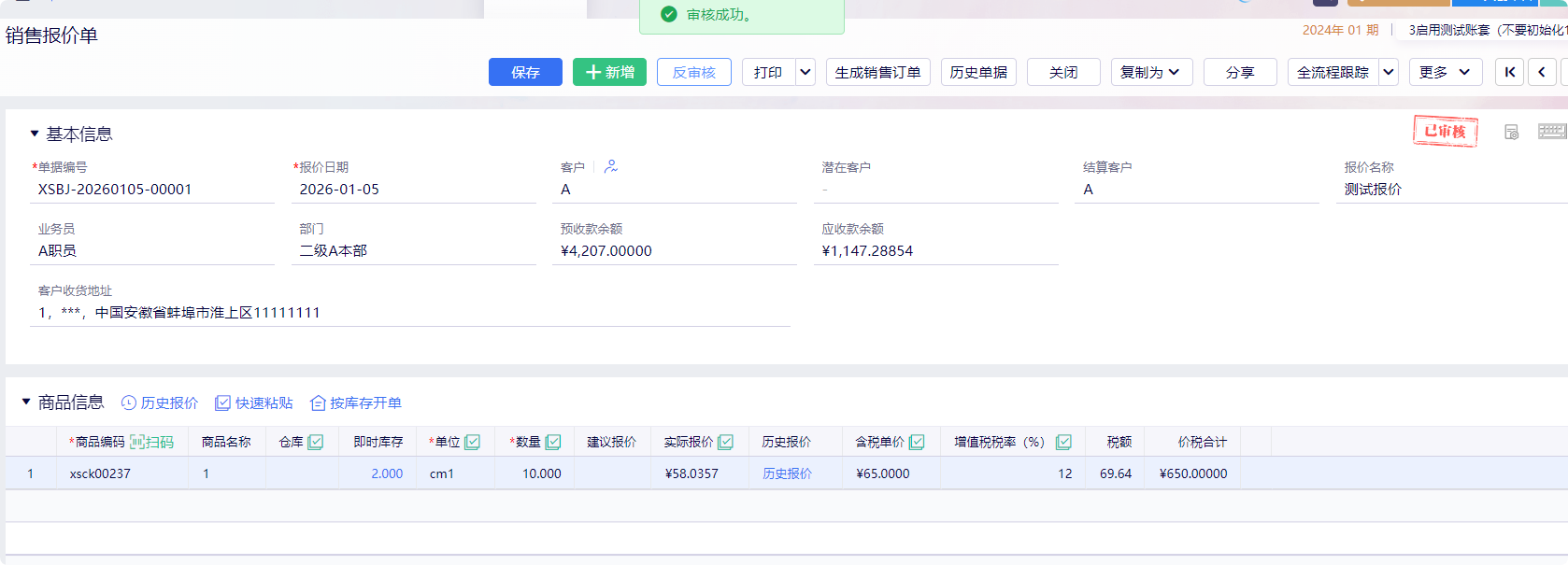Click the 部门 field 二级A本部
1568x565 pixels.
414,251
